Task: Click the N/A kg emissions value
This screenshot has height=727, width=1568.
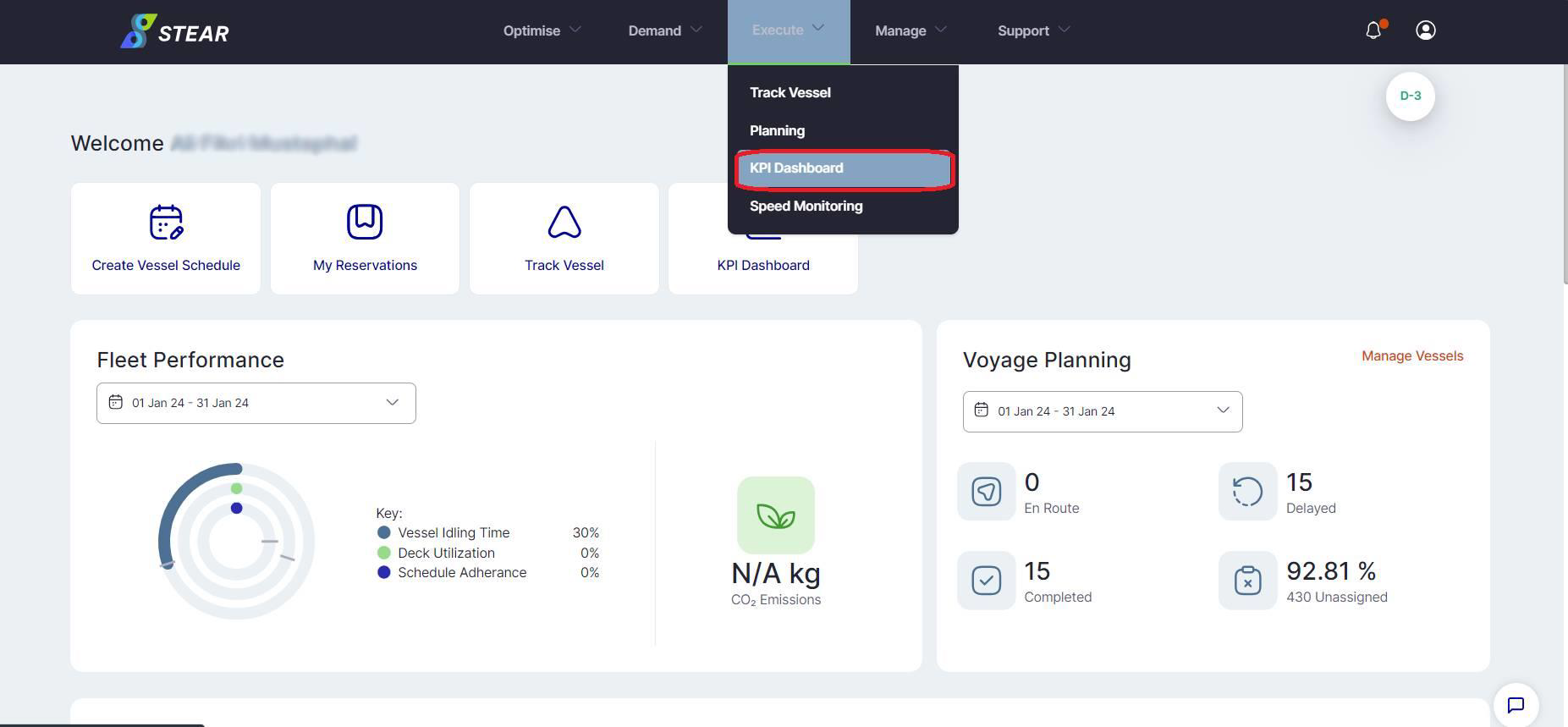Action: tap(776, 574)
